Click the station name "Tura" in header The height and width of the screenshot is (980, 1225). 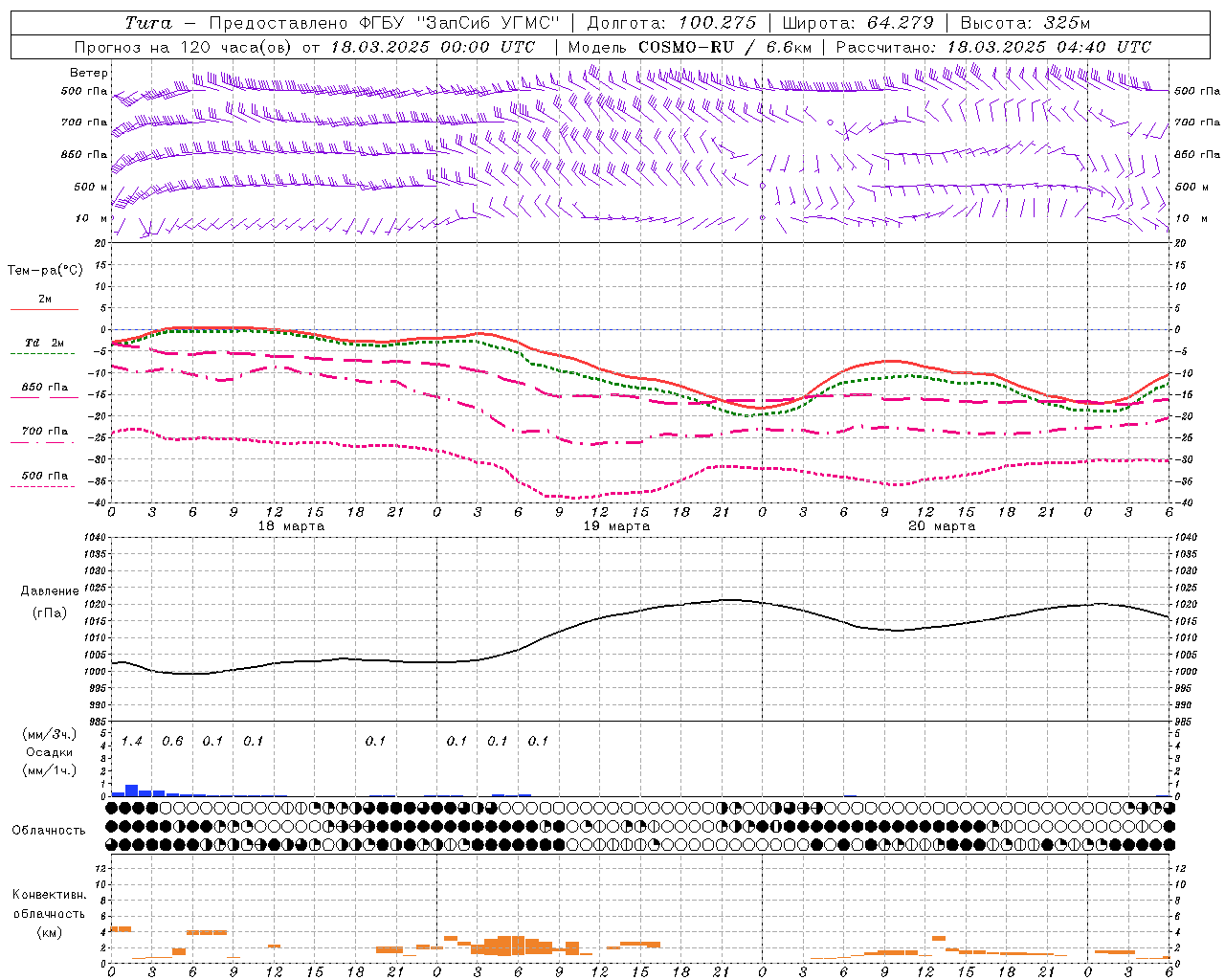148,23
